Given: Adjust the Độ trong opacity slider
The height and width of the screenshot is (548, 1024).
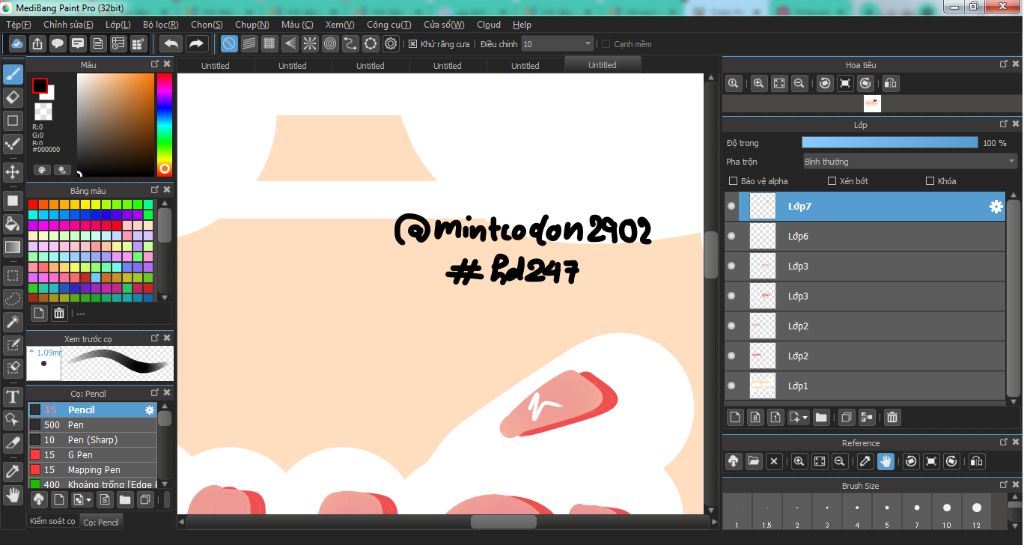Looking at the screenshot, I should 889,143.
